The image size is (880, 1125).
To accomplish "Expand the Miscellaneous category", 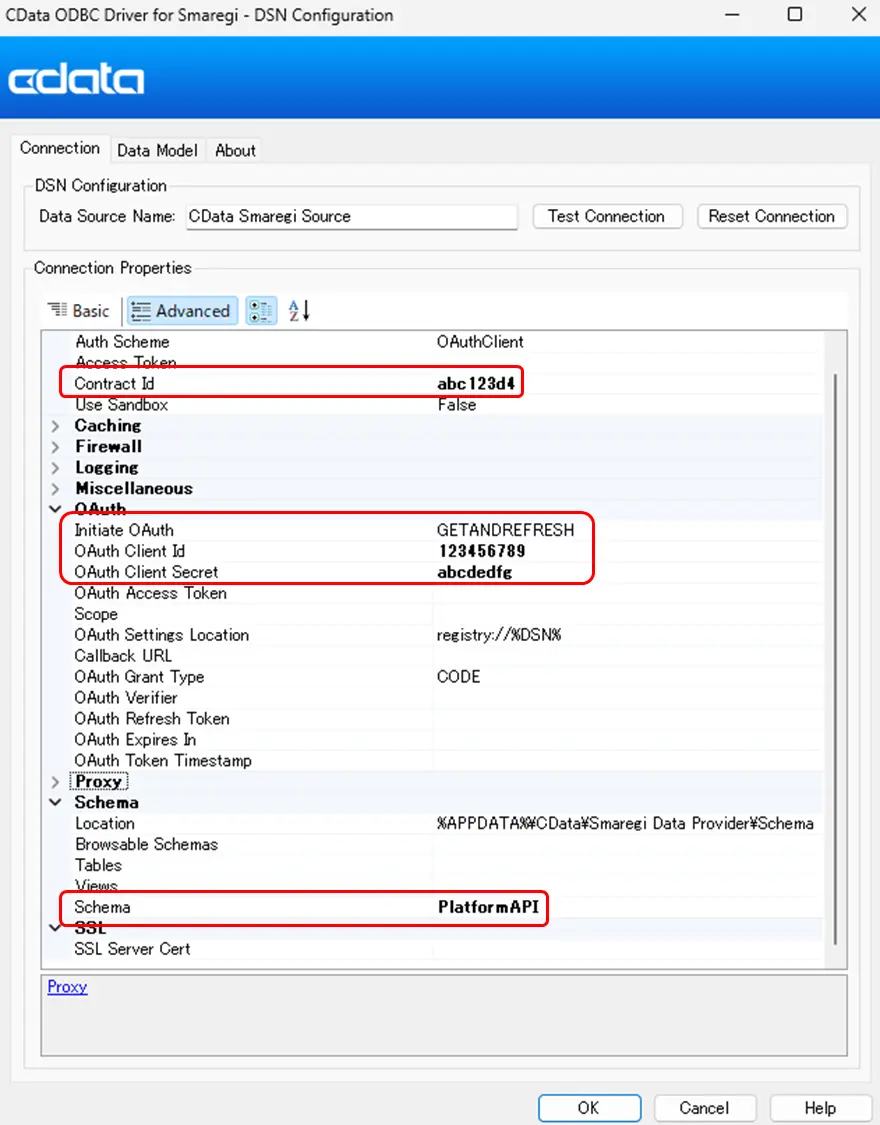I will click(x=55, y=489).
